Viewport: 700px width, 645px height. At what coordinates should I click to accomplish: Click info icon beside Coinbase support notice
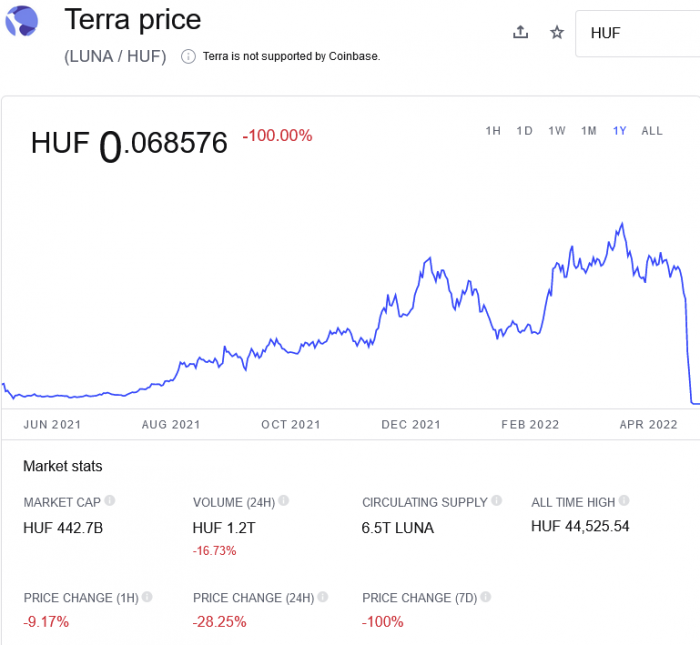click(x=187, y=56)
